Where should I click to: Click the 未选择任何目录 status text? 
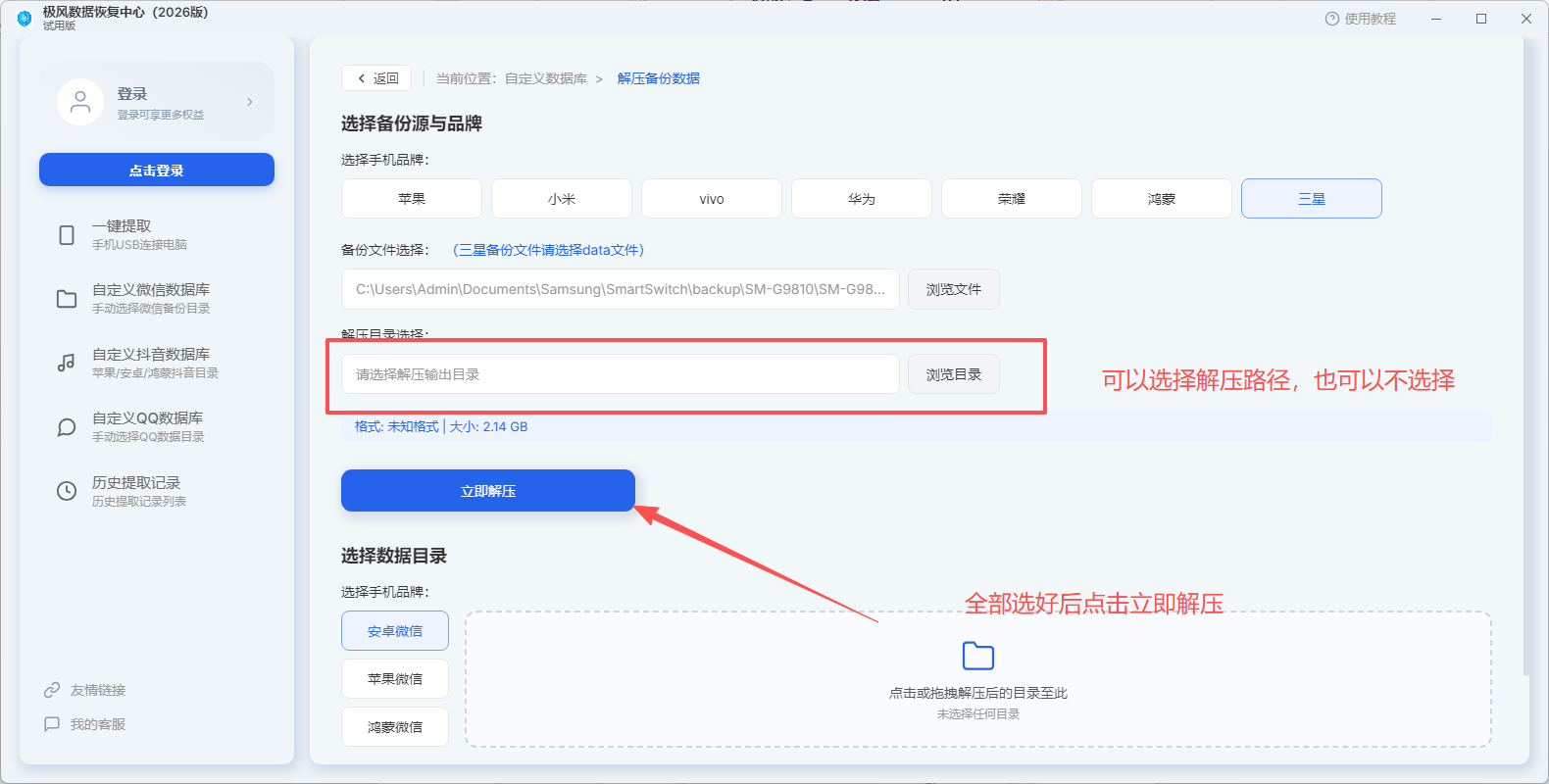[978, 714]
